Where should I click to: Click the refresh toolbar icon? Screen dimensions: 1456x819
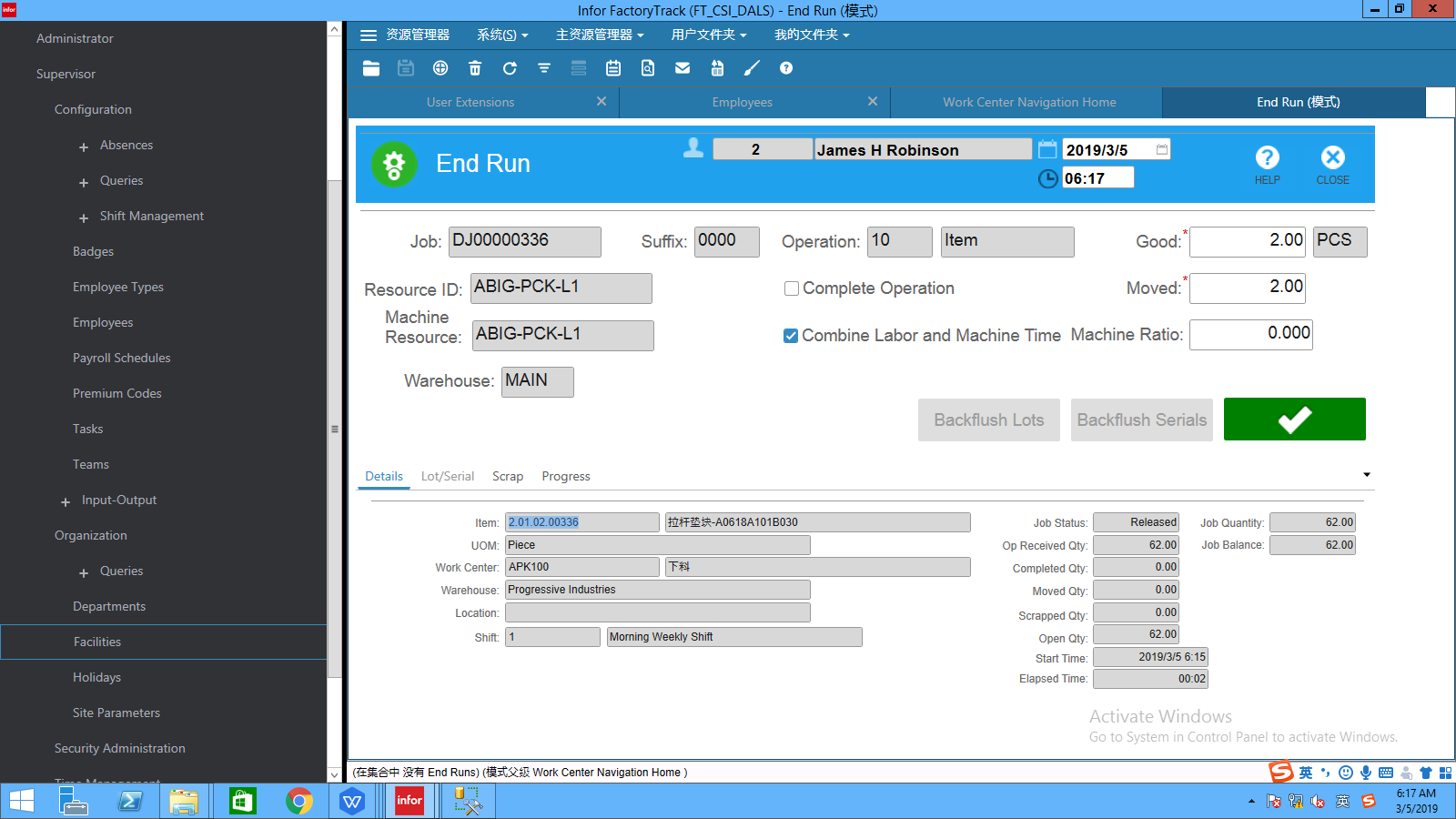click(510, 68)
